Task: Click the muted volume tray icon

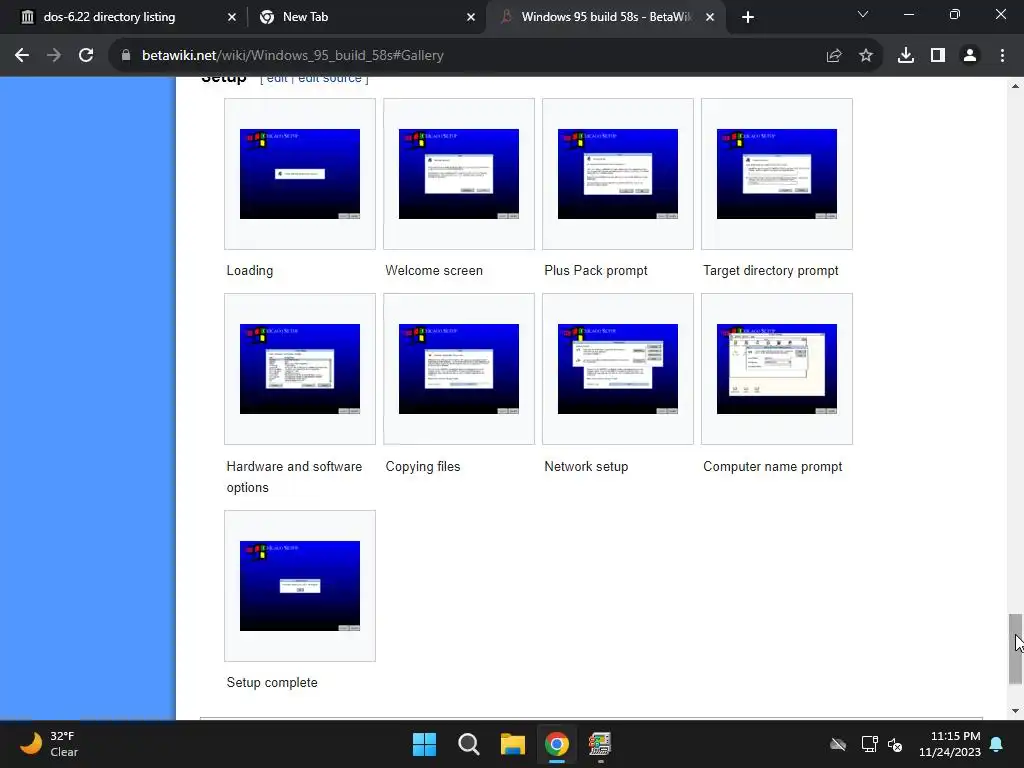Action: point(895,744)
